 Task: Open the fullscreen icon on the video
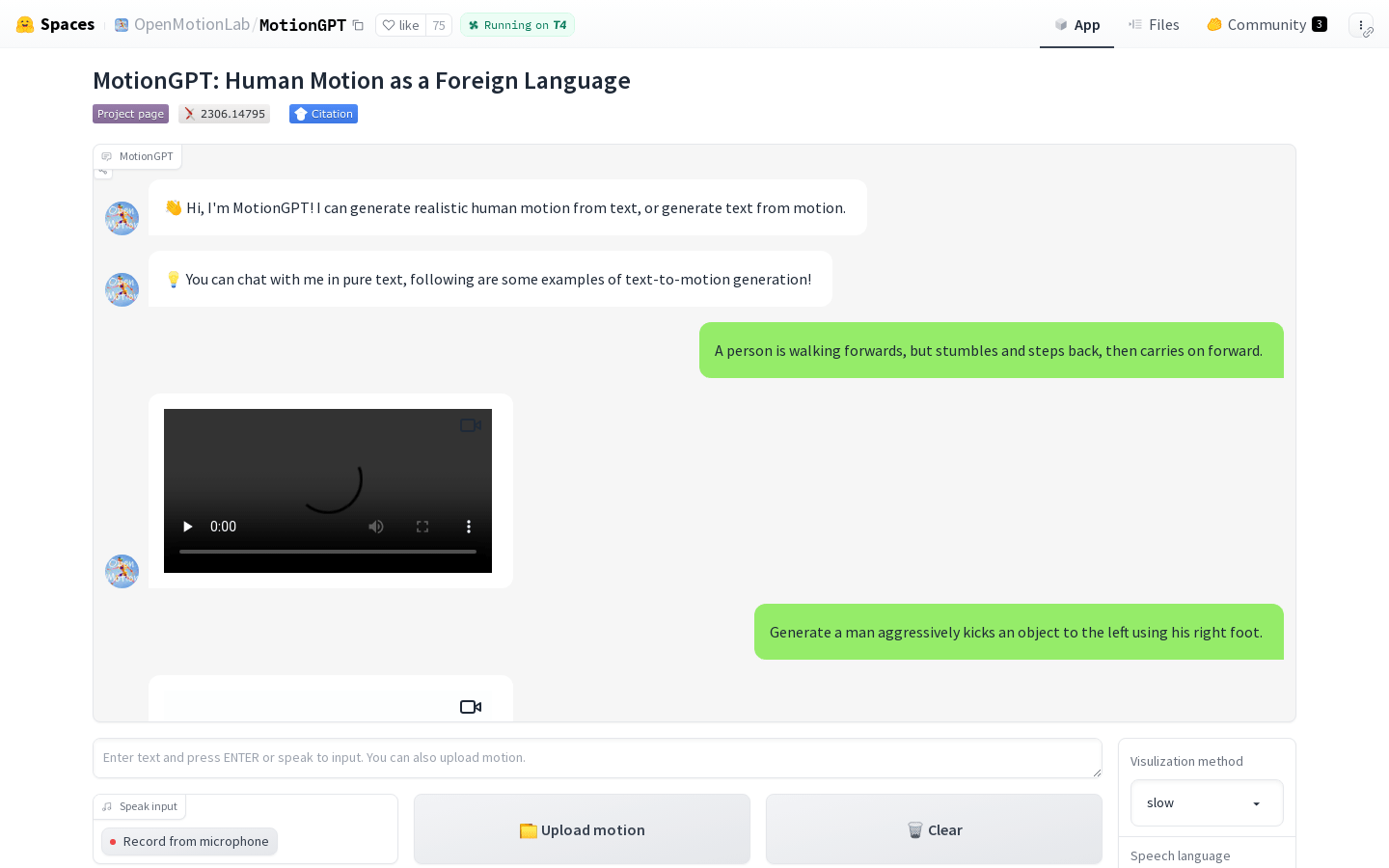tap(422, 527)
